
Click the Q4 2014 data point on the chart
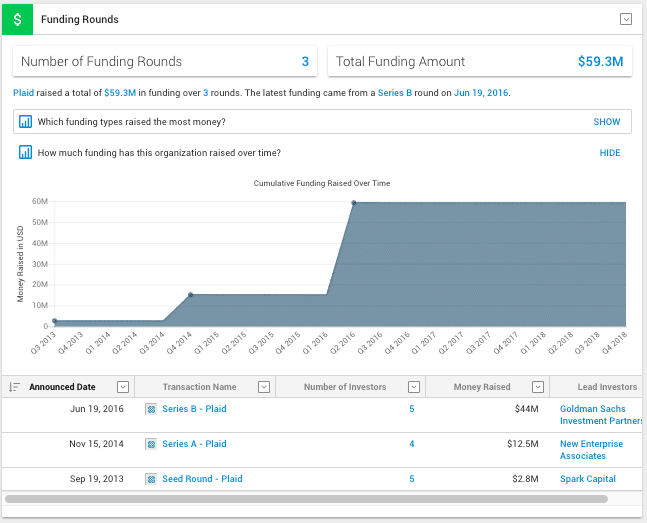pyautogui.click(x=190, y=295)
